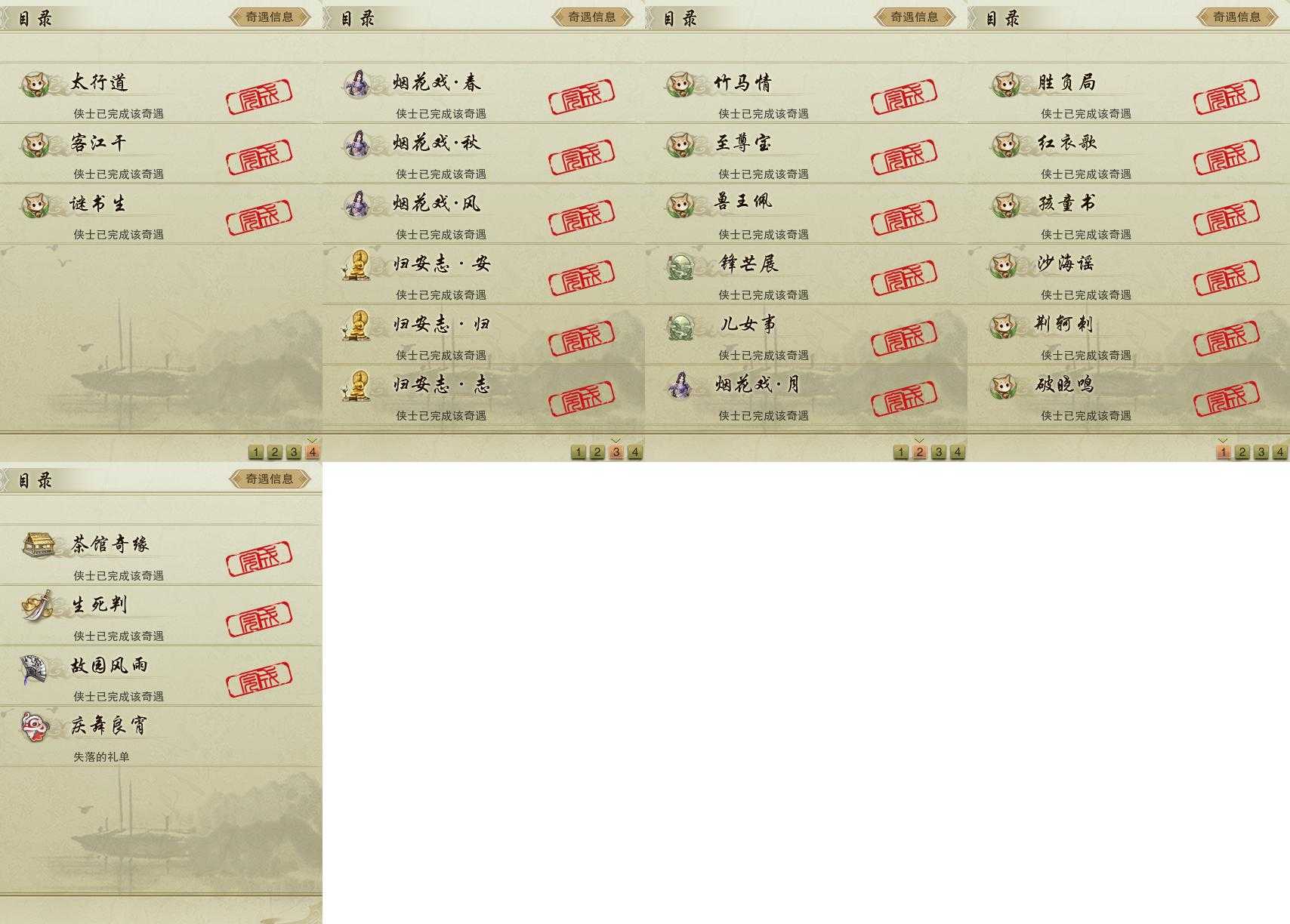Click the 儿女事 adventure title

[x=748, y=325]
